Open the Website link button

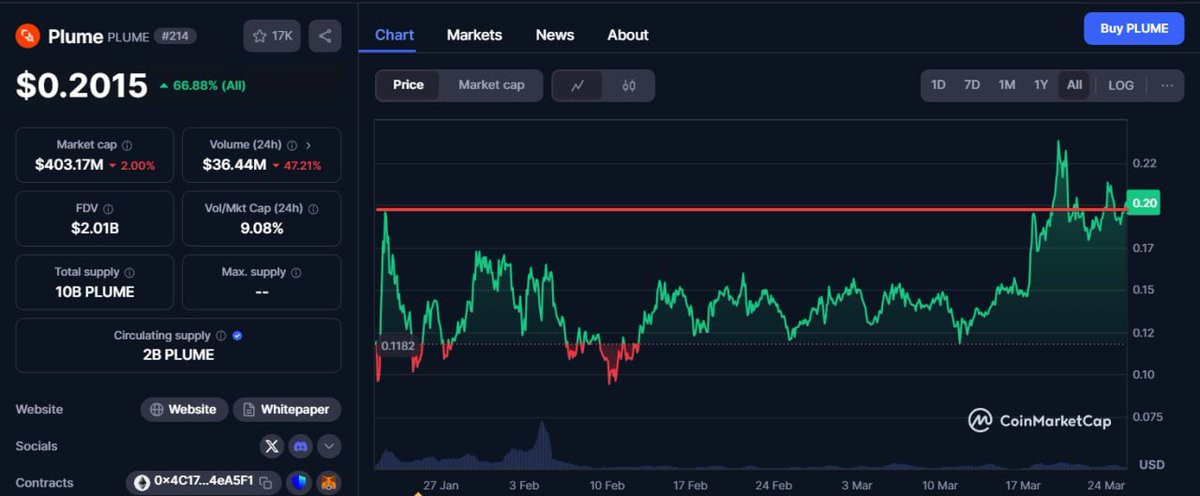point(183,410)
